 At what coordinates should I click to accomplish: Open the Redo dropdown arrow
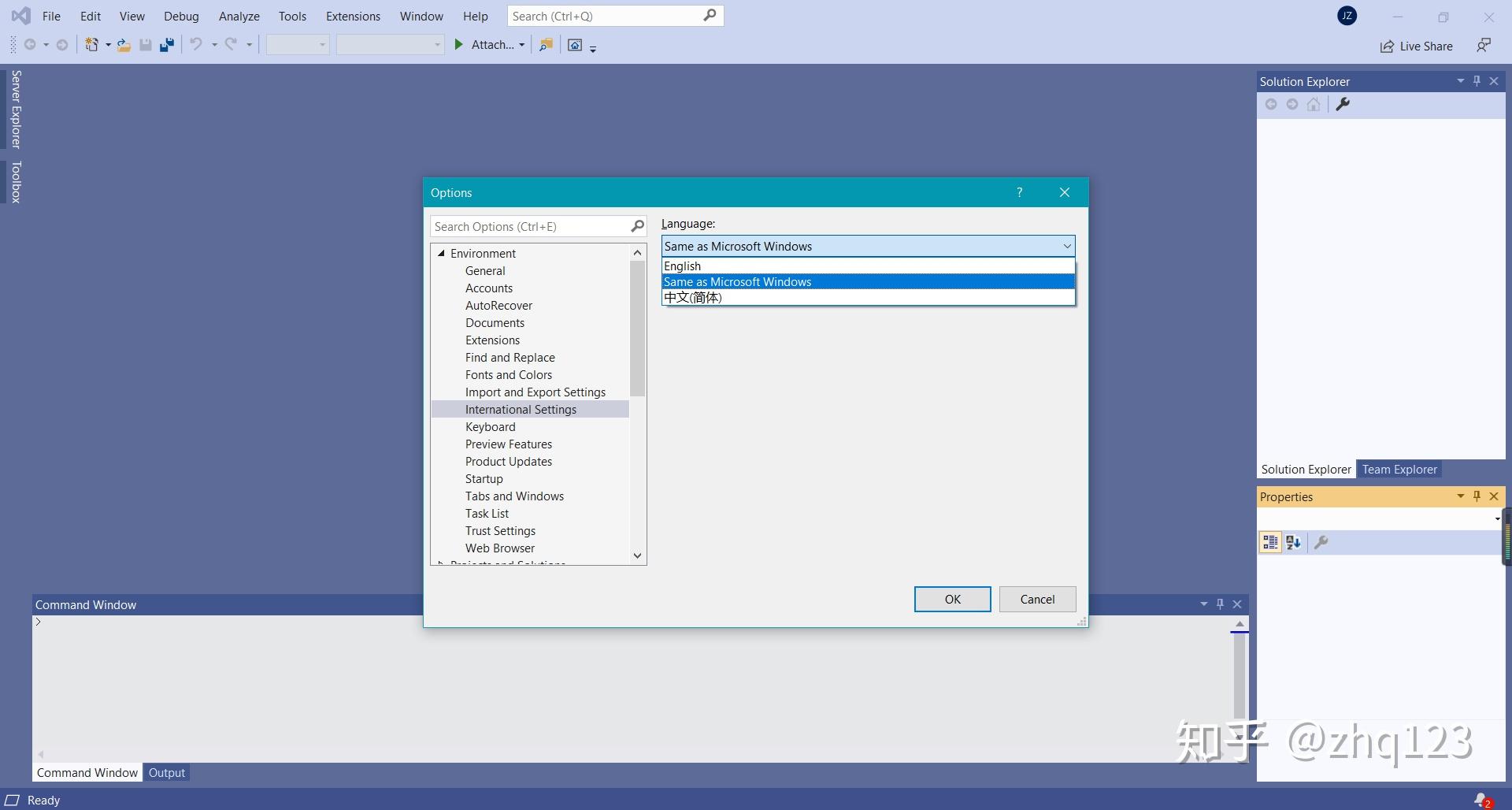[x=249, y=44]
